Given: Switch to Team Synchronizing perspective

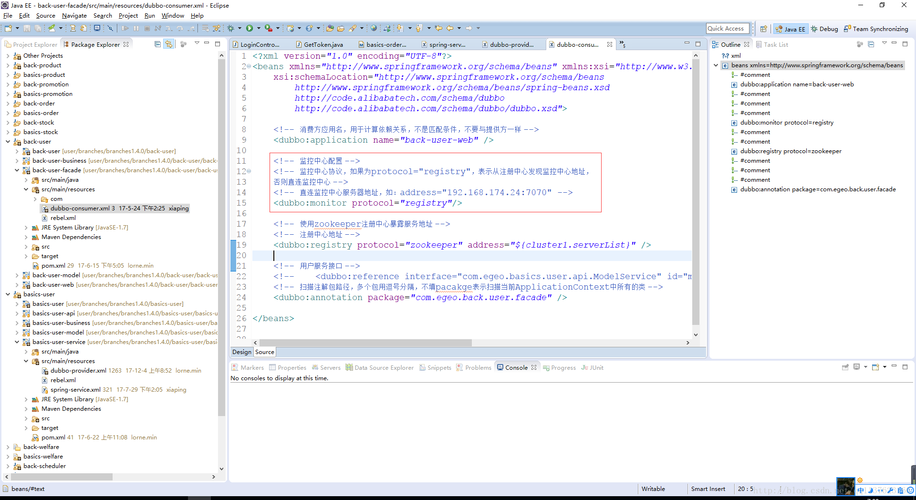Looking at the screenshot, I should [x=876, y=29].
